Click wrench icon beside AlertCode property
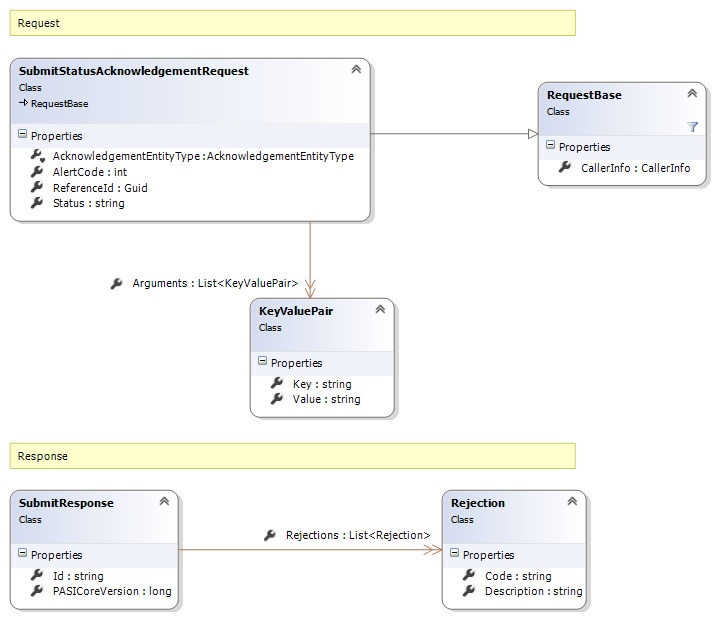This screenshot has height=618, width=715. tap(37, 172)
